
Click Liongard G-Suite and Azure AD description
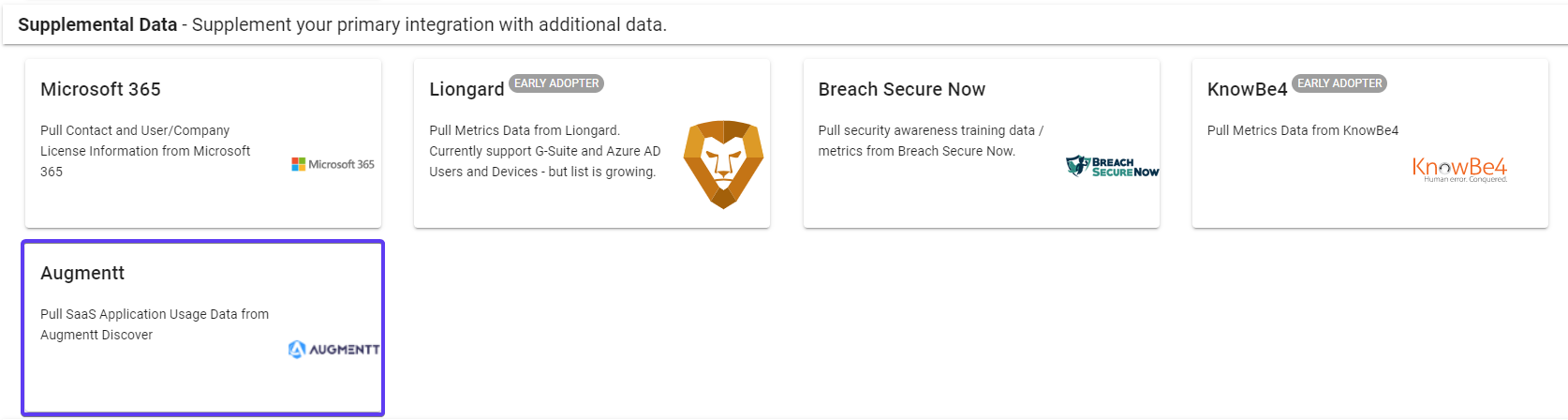click(544, 151)
